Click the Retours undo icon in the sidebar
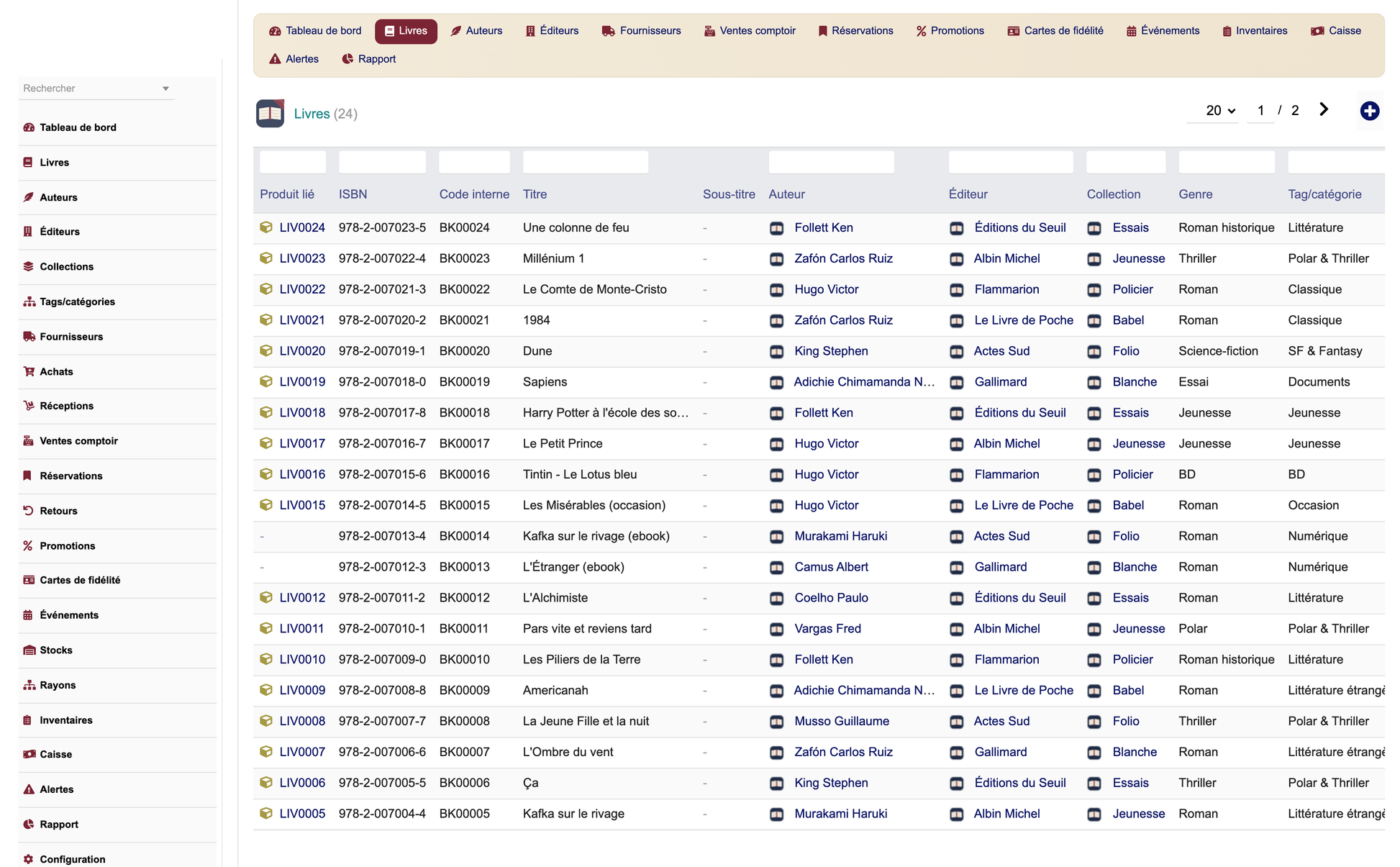 tap(28, 511)
